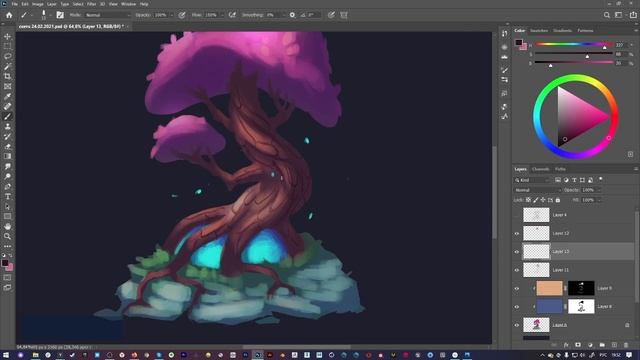Hide Layer 11
640x360 pixels.
pyautogui.click(x=517, y=270)
